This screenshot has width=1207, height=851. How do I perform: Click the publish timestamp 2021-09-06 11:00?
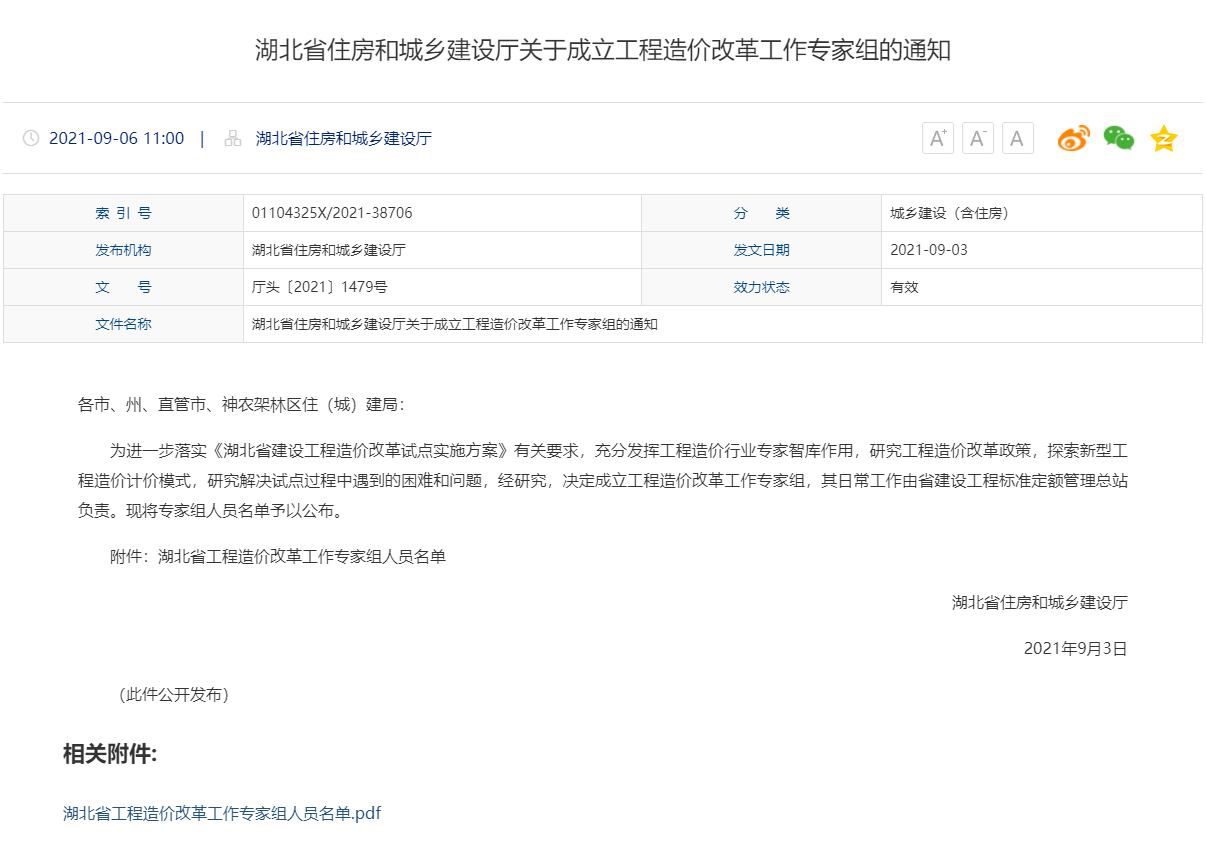pyautogui.click(x=116, y=138)
